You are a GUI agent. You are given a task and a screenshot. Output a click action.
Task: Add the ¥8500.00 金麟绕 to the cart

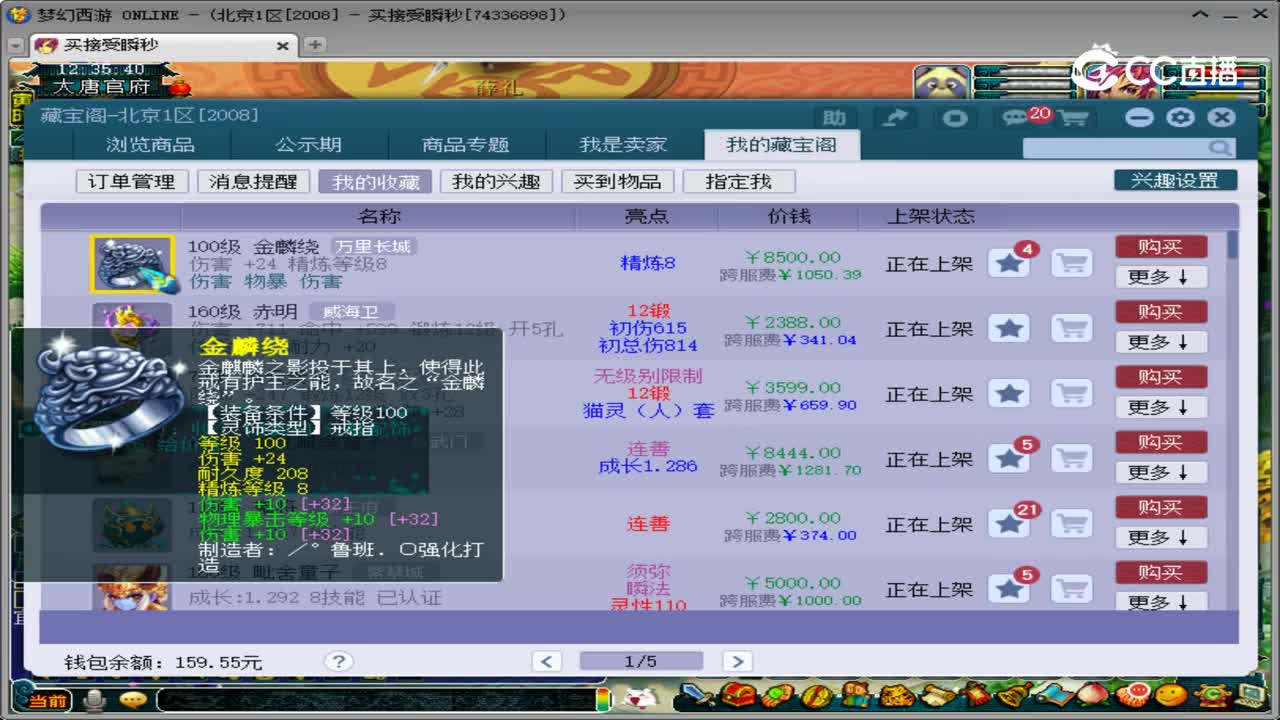pos(1071,264)
